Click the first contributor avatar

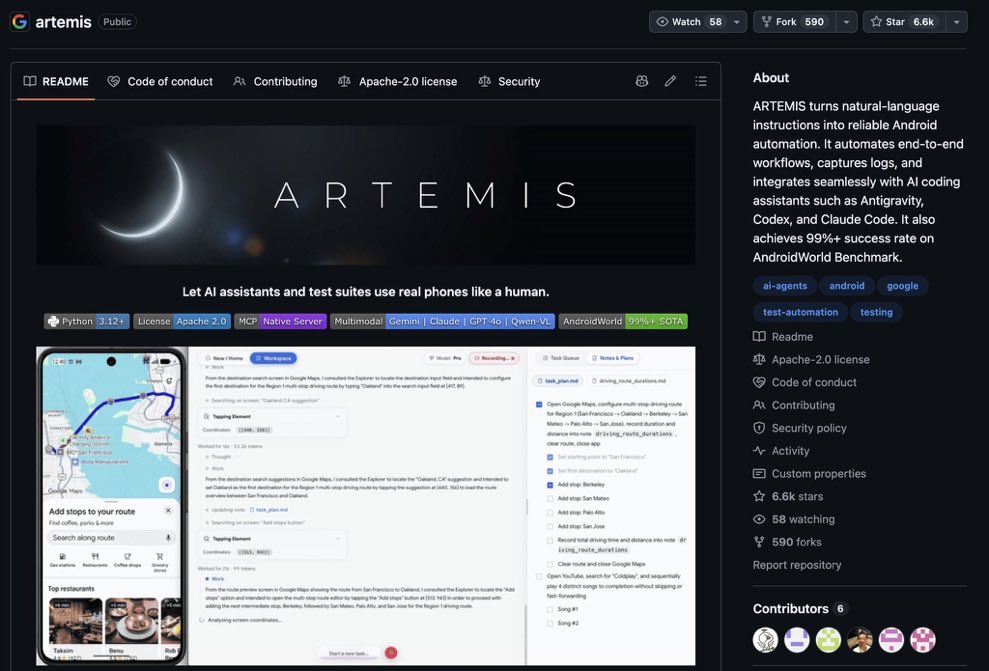766,639
